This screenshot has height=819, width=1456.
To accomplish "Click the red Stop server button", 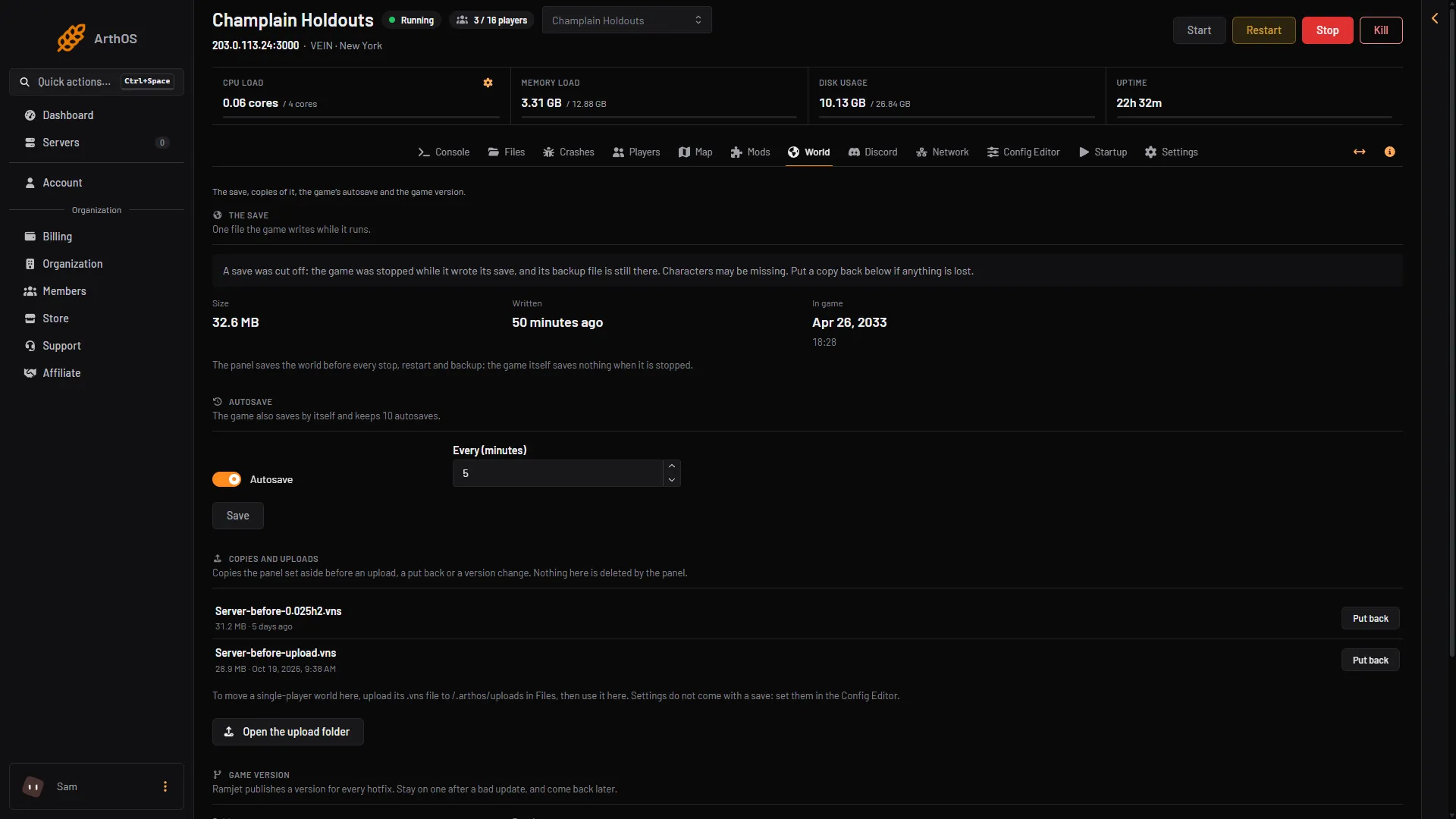I will coord(1327,30).
